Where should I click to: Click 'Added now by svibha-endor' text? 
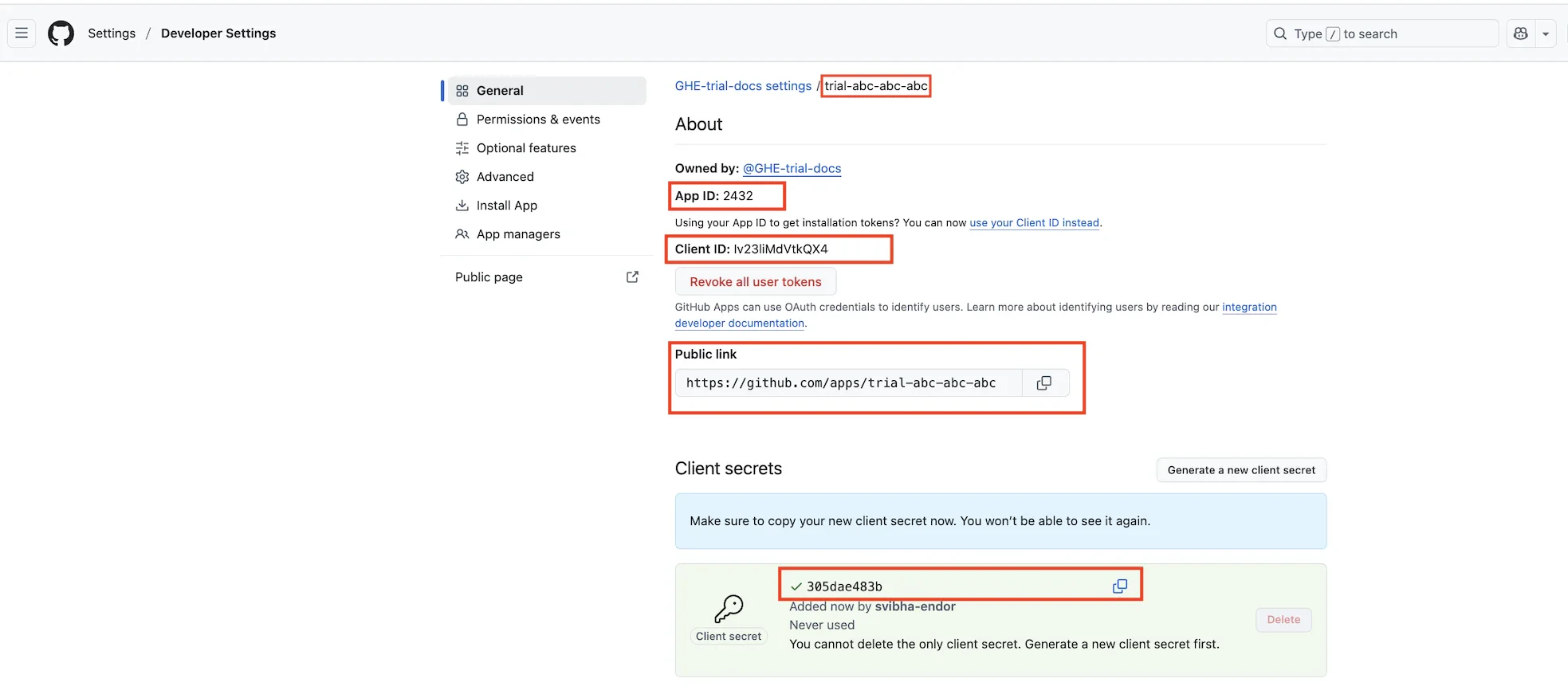[872, 606]
